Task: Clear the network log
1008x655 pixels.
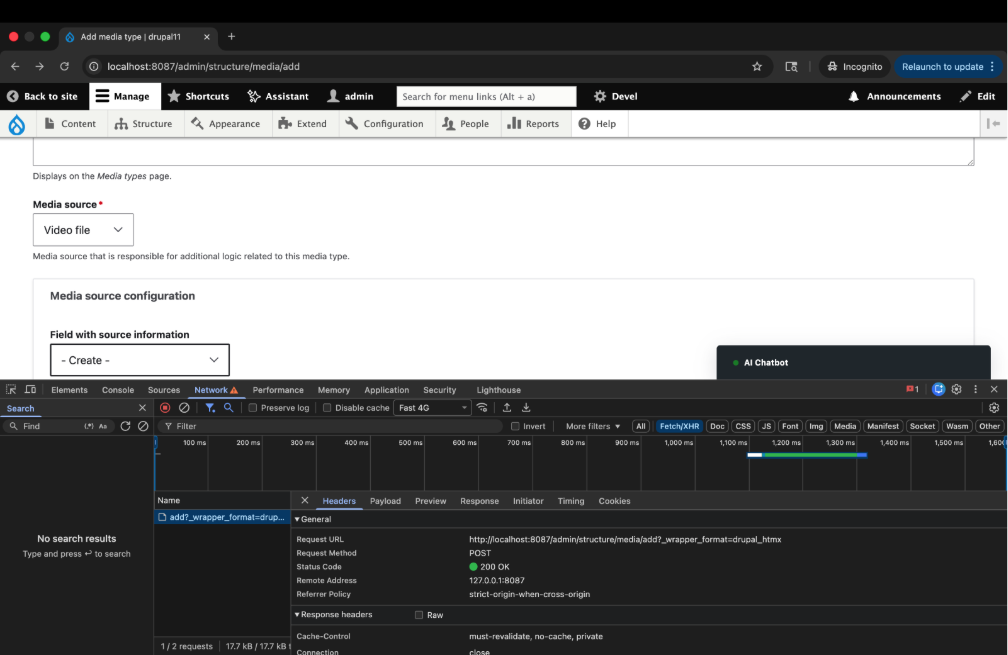Action: 182,407
